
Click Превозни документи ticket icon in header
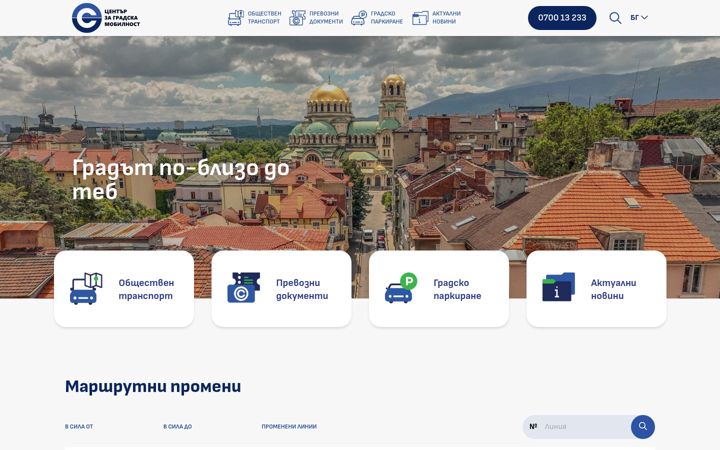point(297,18)
